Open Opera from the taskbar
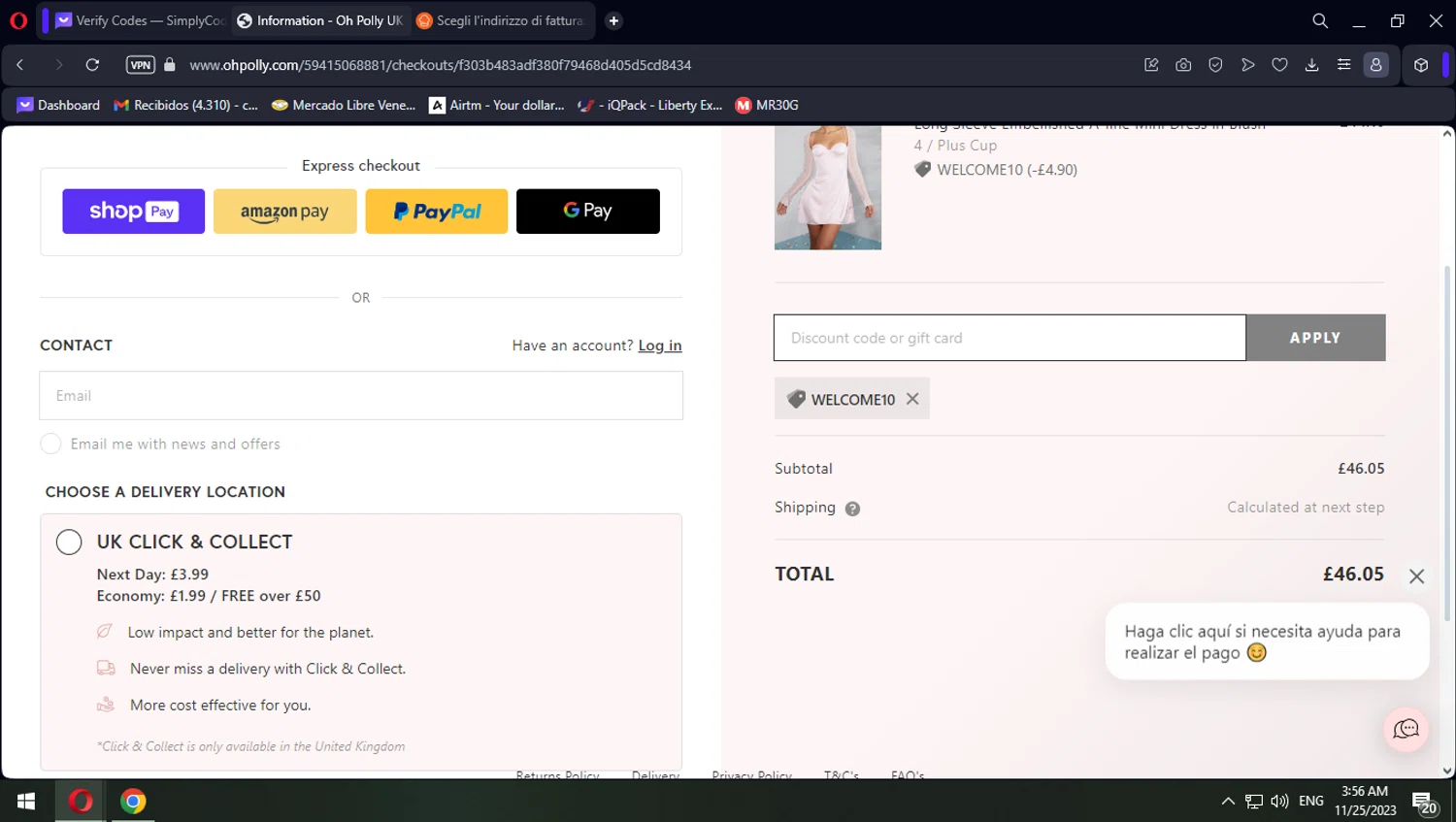Image resolution: width=1456 pixels, height=822 pixels. point(81,801)
